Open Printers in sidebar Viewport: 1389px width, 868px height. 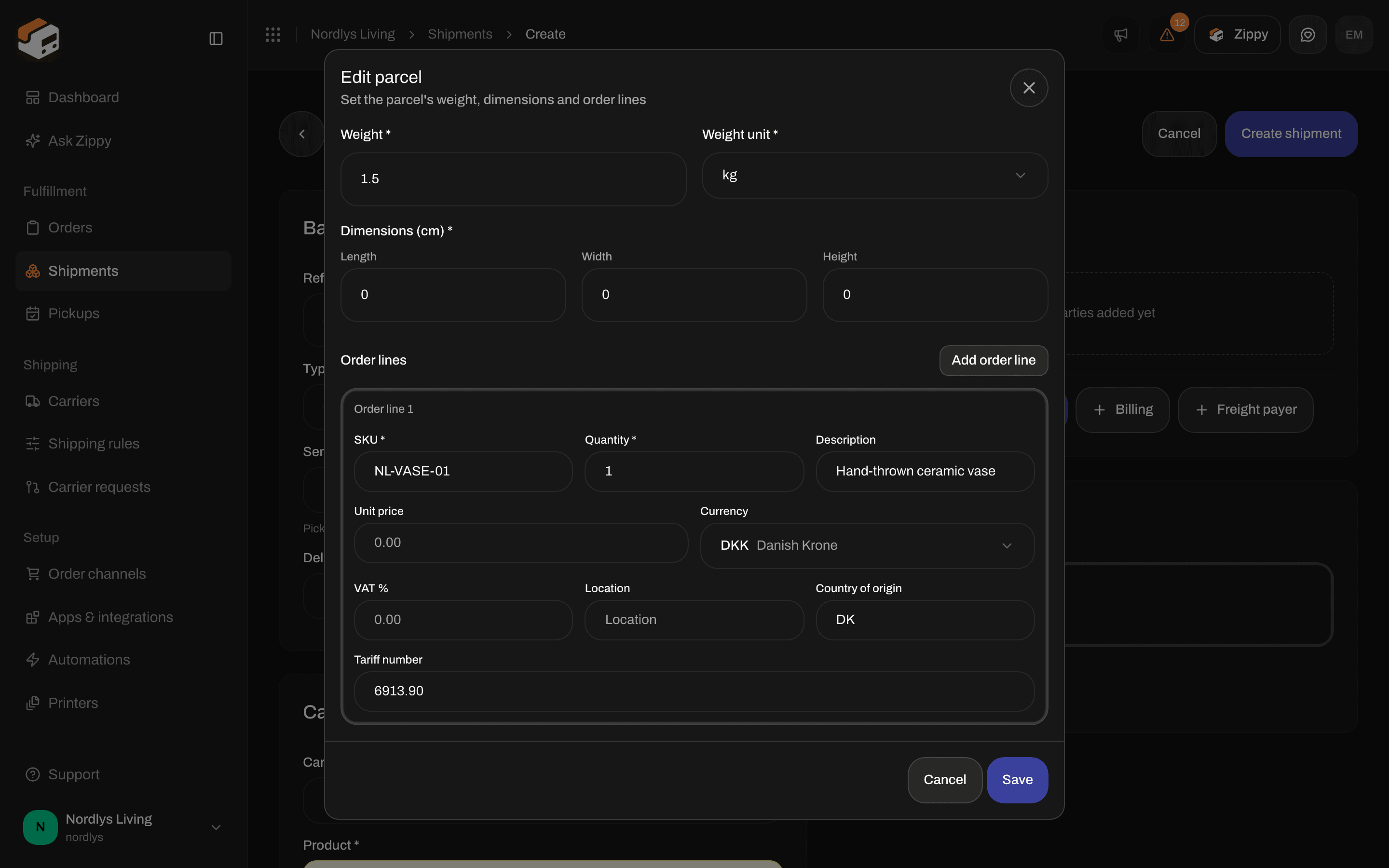coord(123,703)
